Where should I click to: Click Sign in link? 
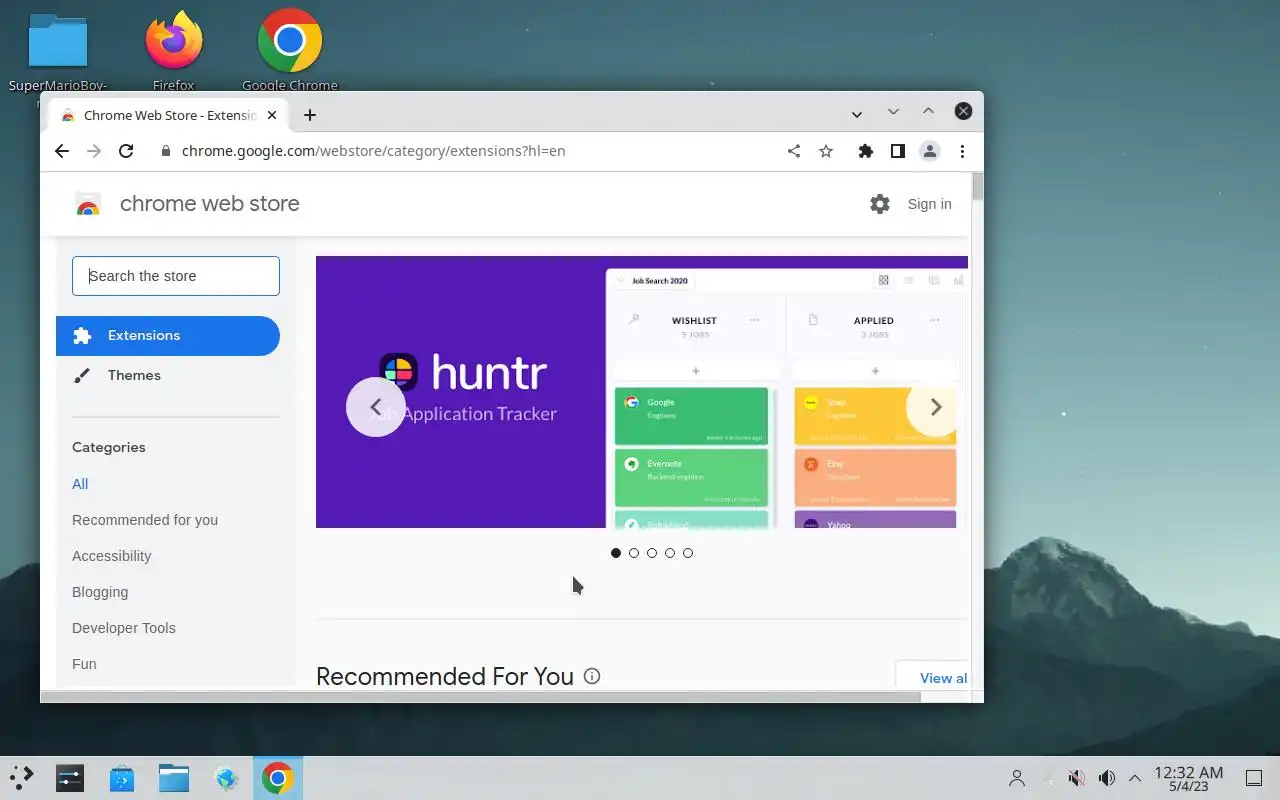point(929,204)
